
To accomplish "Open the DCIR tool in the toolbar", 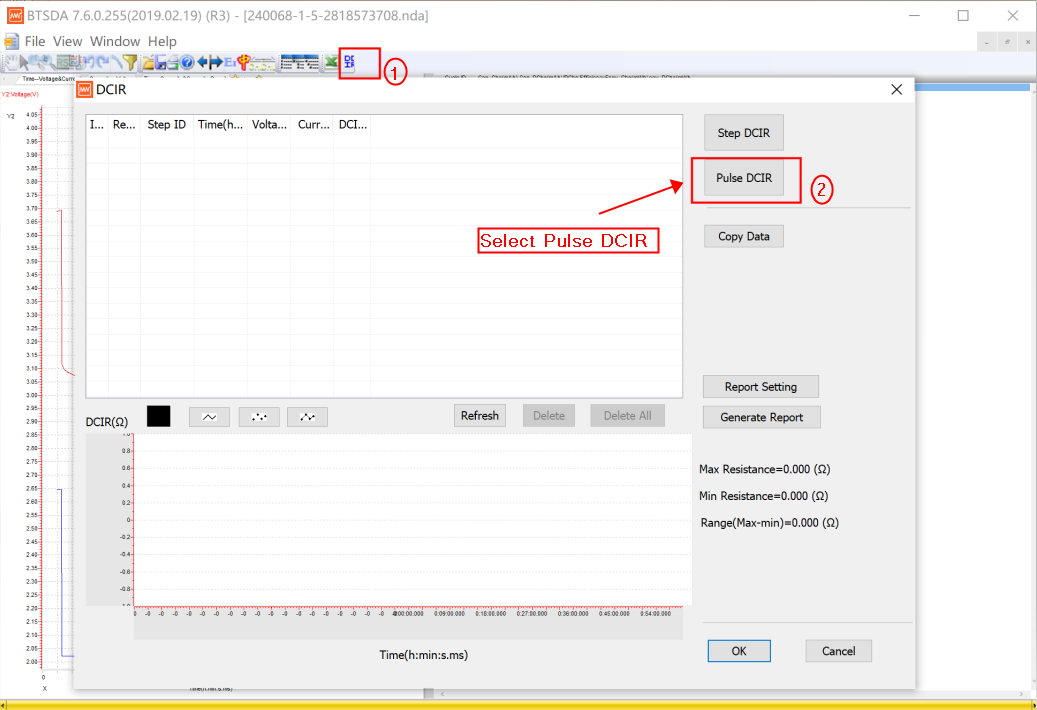I will click(349, 62).
